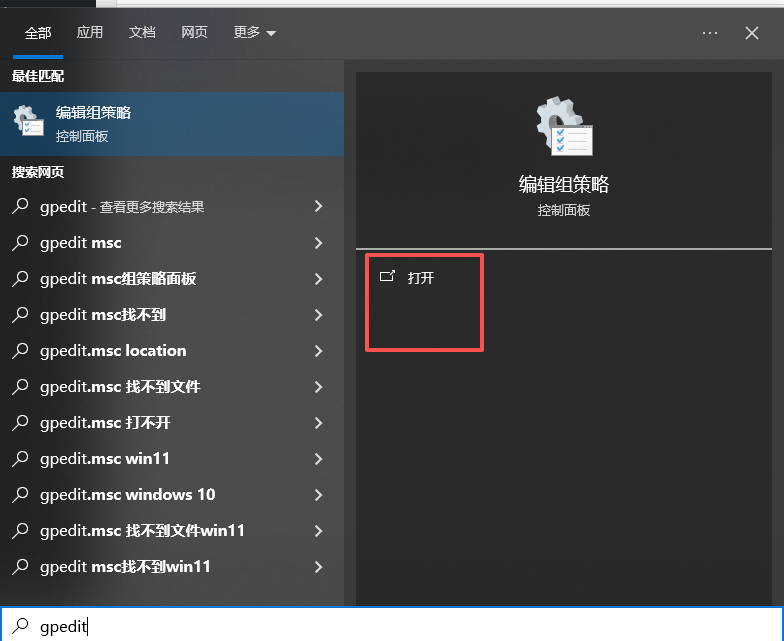Expand arrow for gpedit.msc windows 10
This screenshot has height=641, width=784.
[x=318, y=495]
